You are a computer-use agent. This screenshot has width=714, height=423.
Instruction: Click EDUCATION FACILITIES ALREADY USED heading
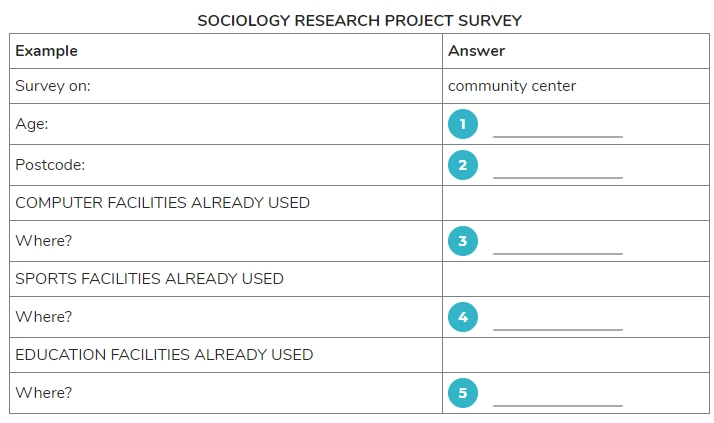click(x=164, y=355)
